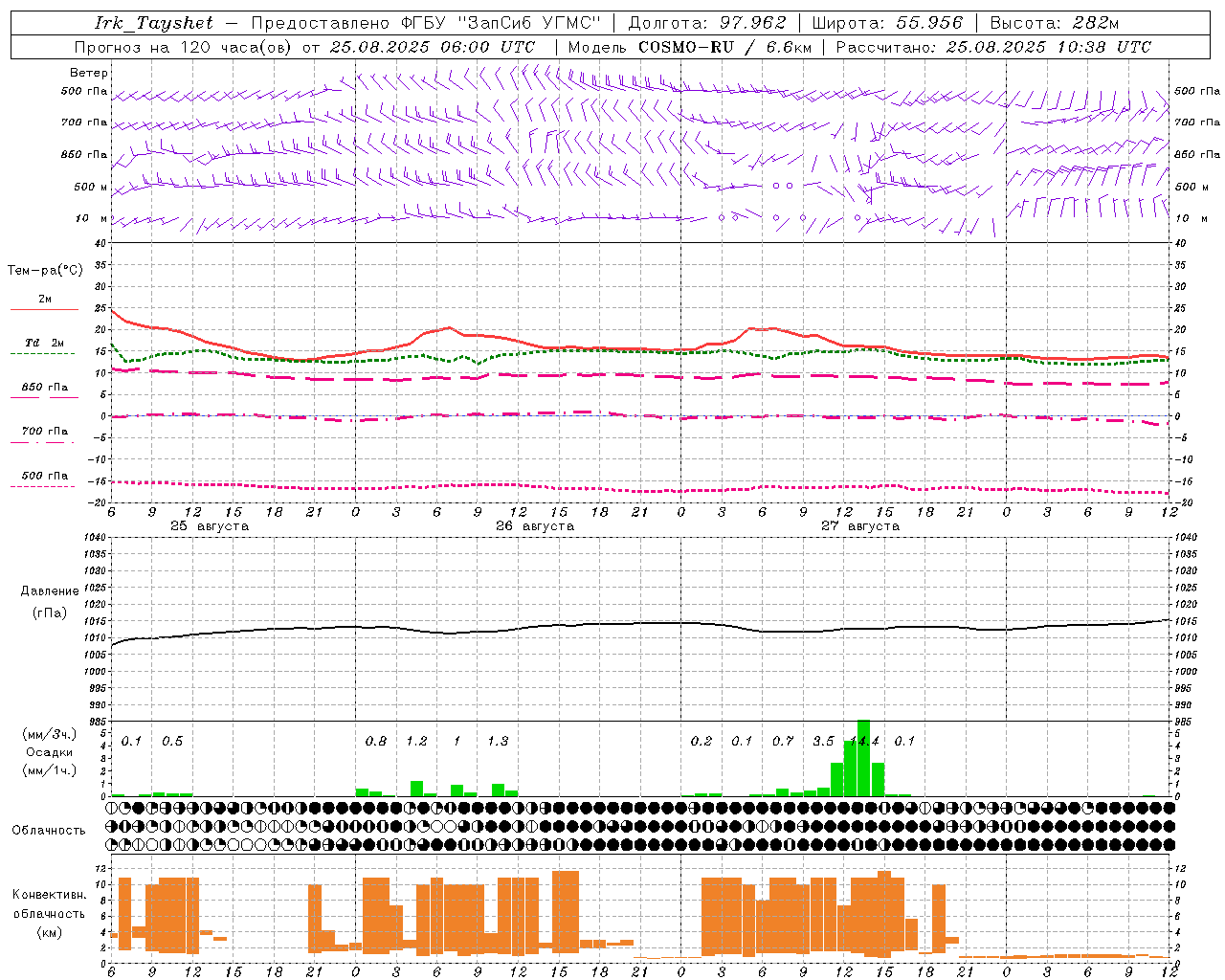Click the tallest green precipitation bar
The image size is (1225, 980).
pos(863,758)
